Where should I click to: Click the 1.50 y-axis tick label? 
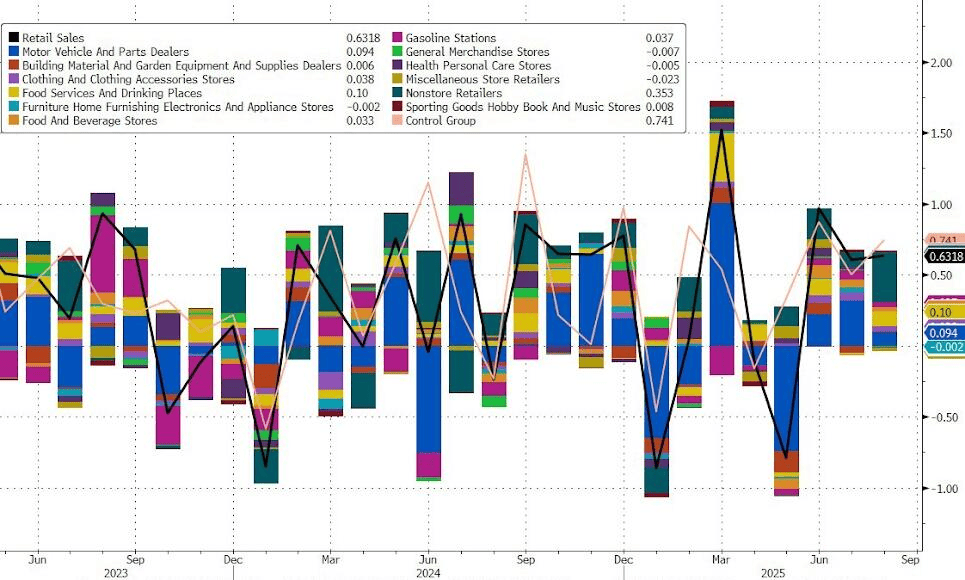[x=944, y=134]
